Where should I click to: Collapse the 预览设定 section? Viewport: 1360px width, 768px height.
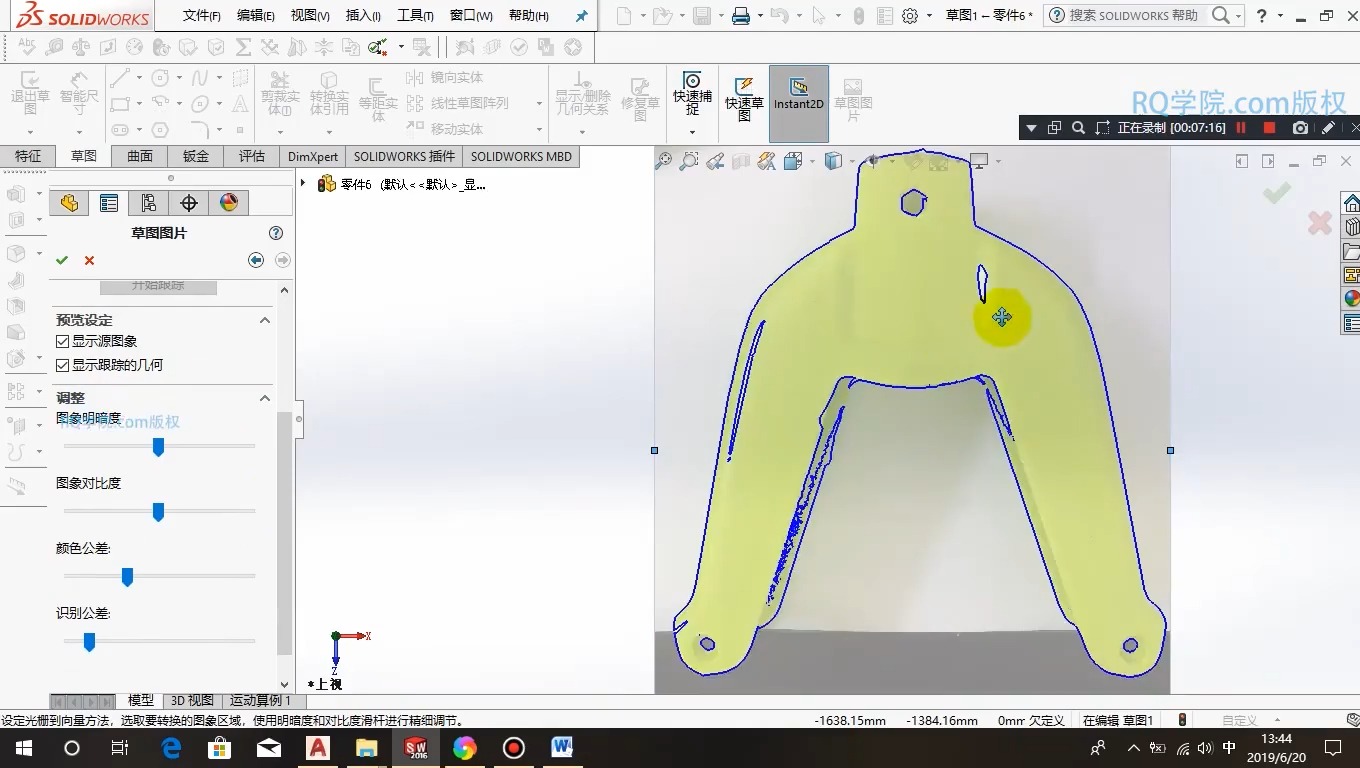point(264,320)
